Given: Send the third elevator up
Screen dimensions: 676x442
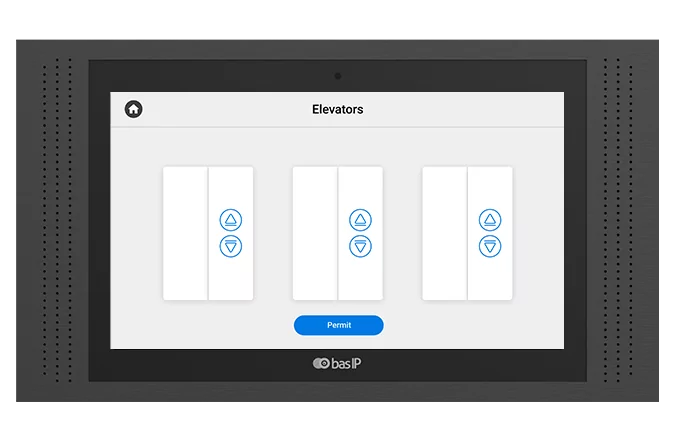Looking at the screenshot, I should pos(489,220).
